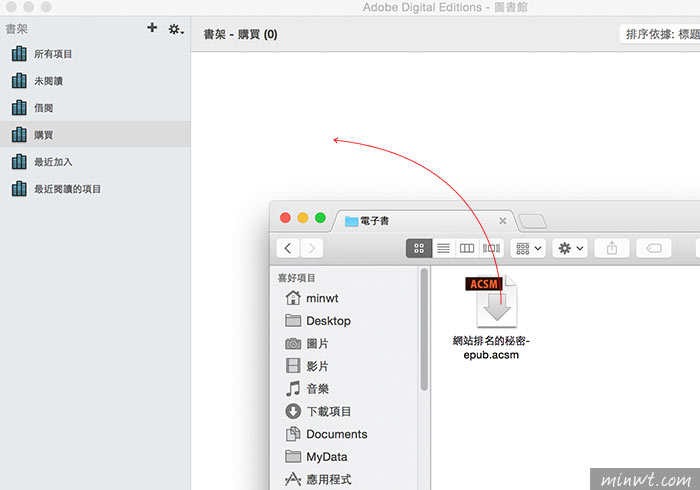Click the documents icon beside Documents
The height and width of the screenshot is (490, 700).
(293, 434)
